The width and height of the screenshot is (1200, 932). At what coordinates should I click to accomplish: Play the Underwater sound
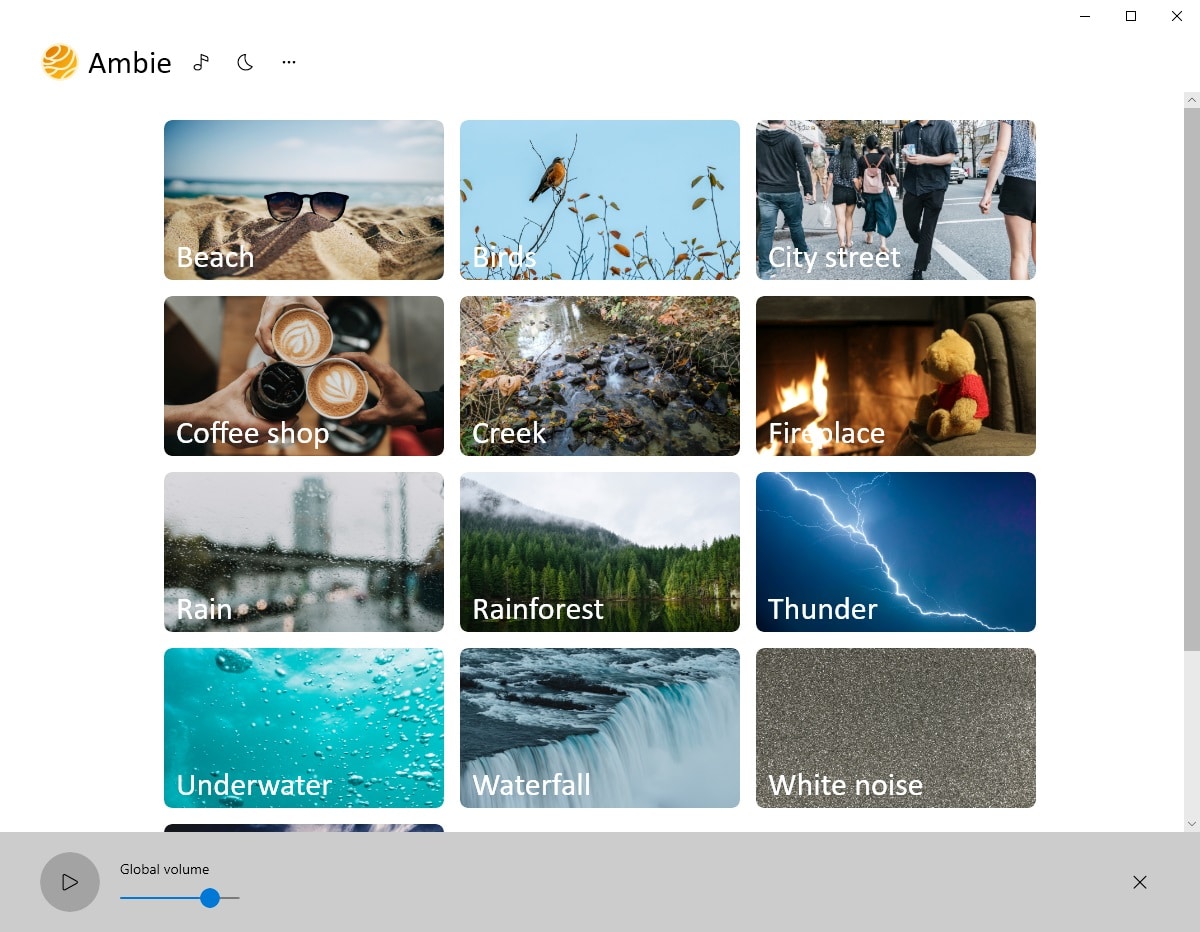click(x=304, y=728)
